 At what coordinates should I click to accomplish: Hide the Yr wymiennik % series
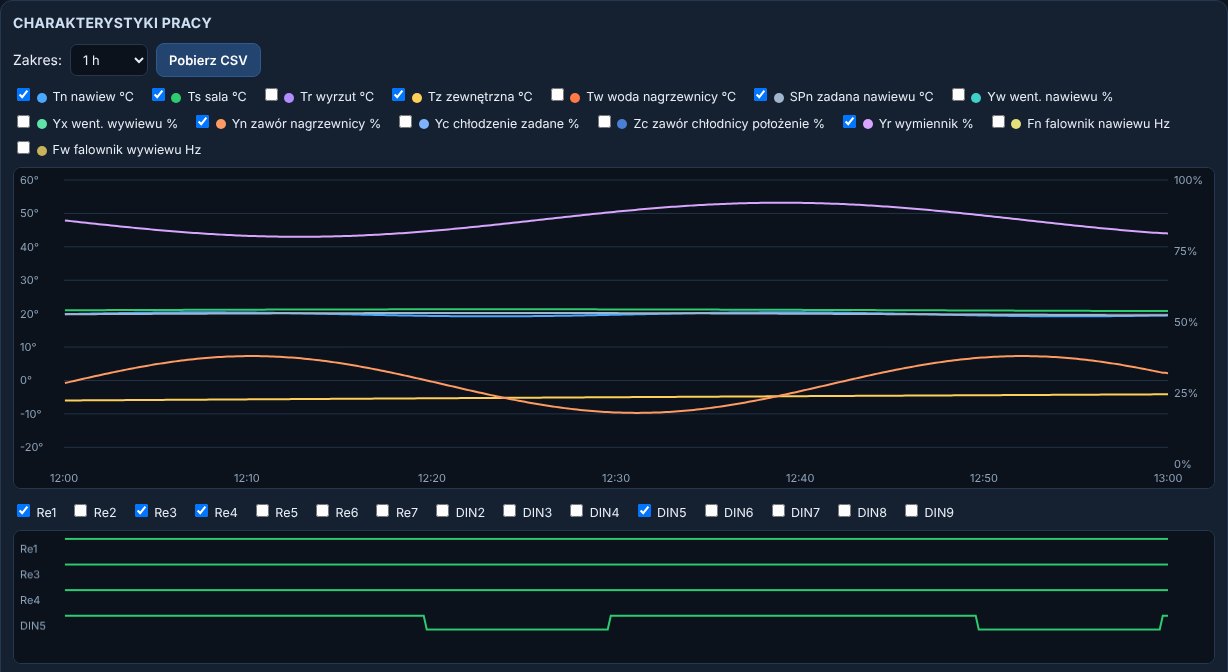coord(849,122)
